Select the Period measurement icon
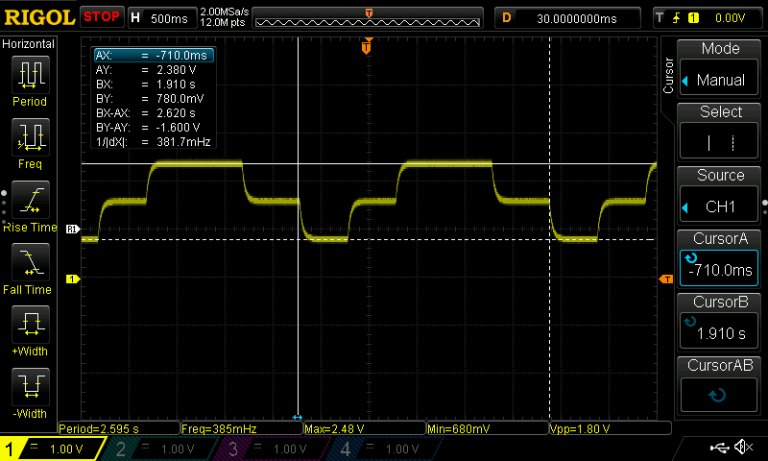This screenshot has height=461, width=768. pyautogui.click(x=30, y=73)
